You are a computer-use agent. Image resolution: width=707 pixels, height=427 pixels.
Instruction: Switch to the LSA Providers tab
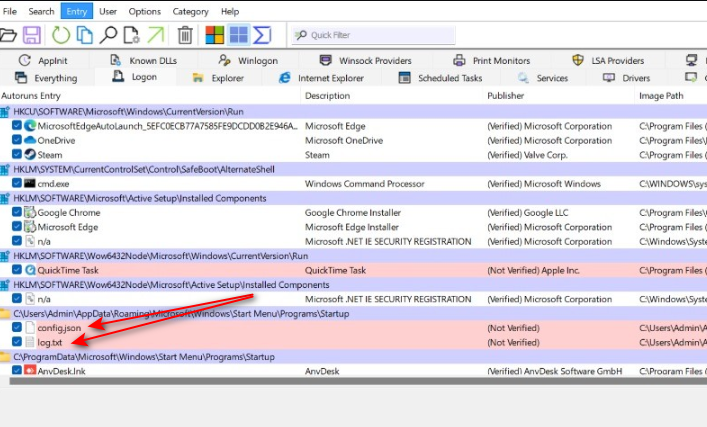coord(608,60)
